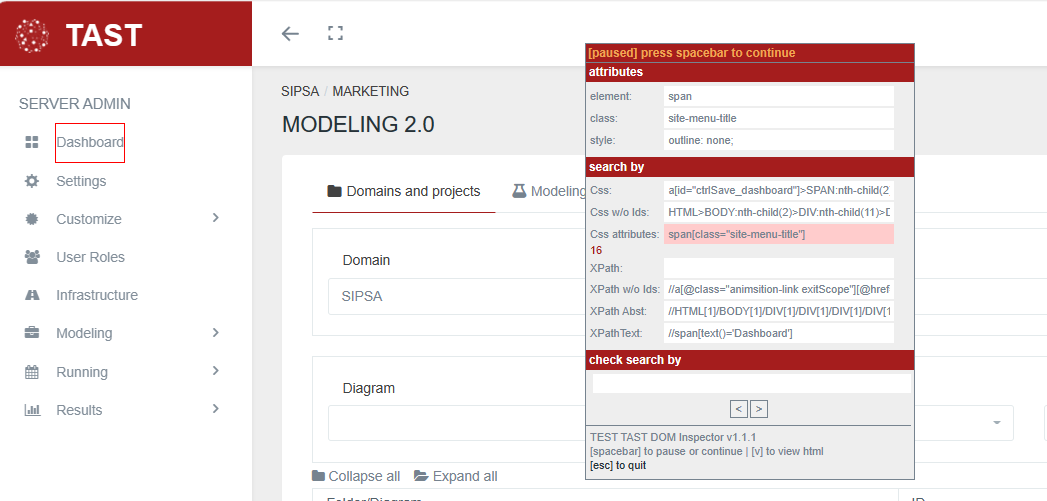Click Expand all link

point(455,476)
